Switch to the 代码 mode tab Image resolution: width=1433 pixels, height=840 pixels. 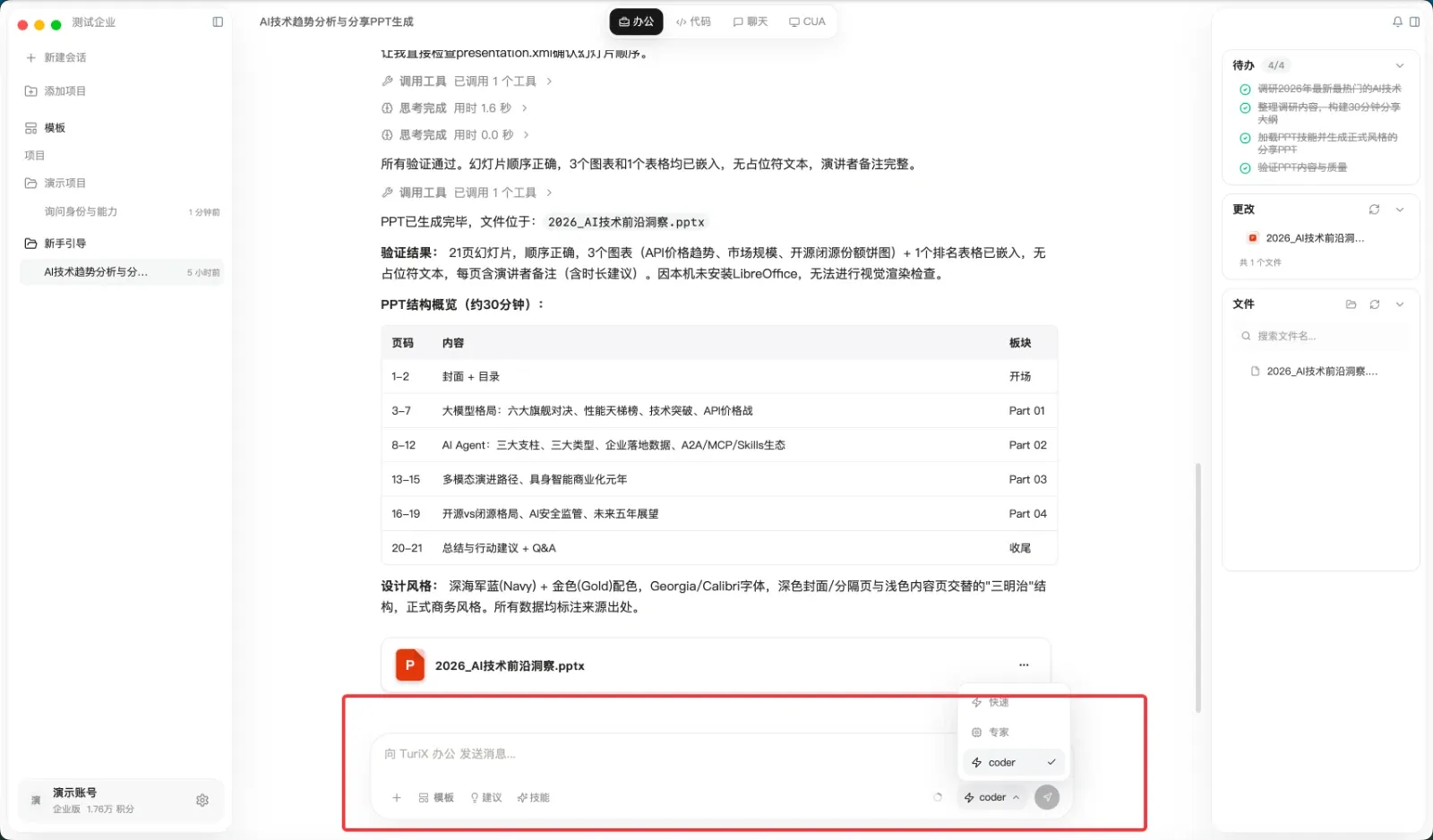[693, 22]
